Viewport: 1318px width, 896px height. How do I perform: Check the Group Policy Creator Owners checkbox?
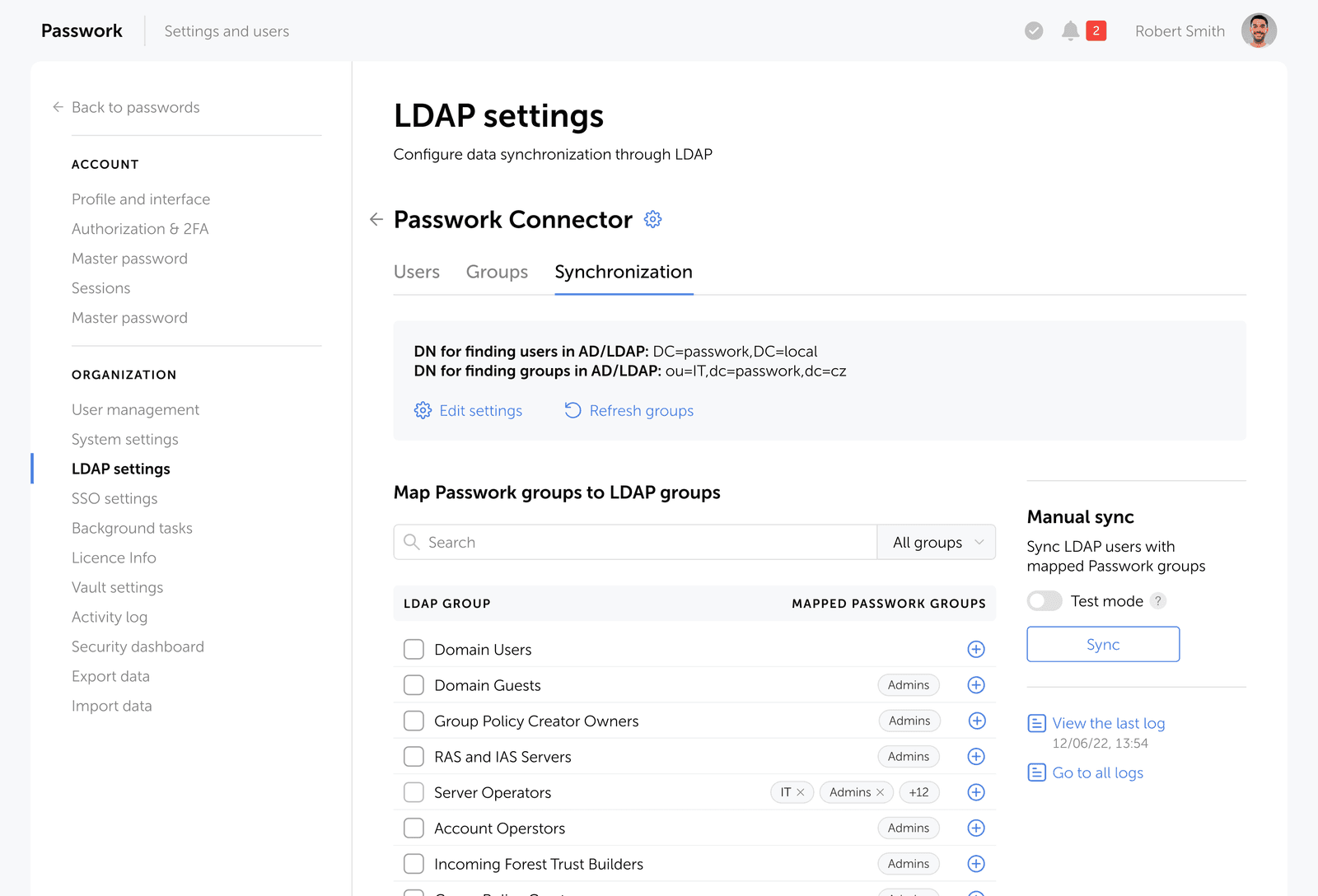(x=414, y=721)
